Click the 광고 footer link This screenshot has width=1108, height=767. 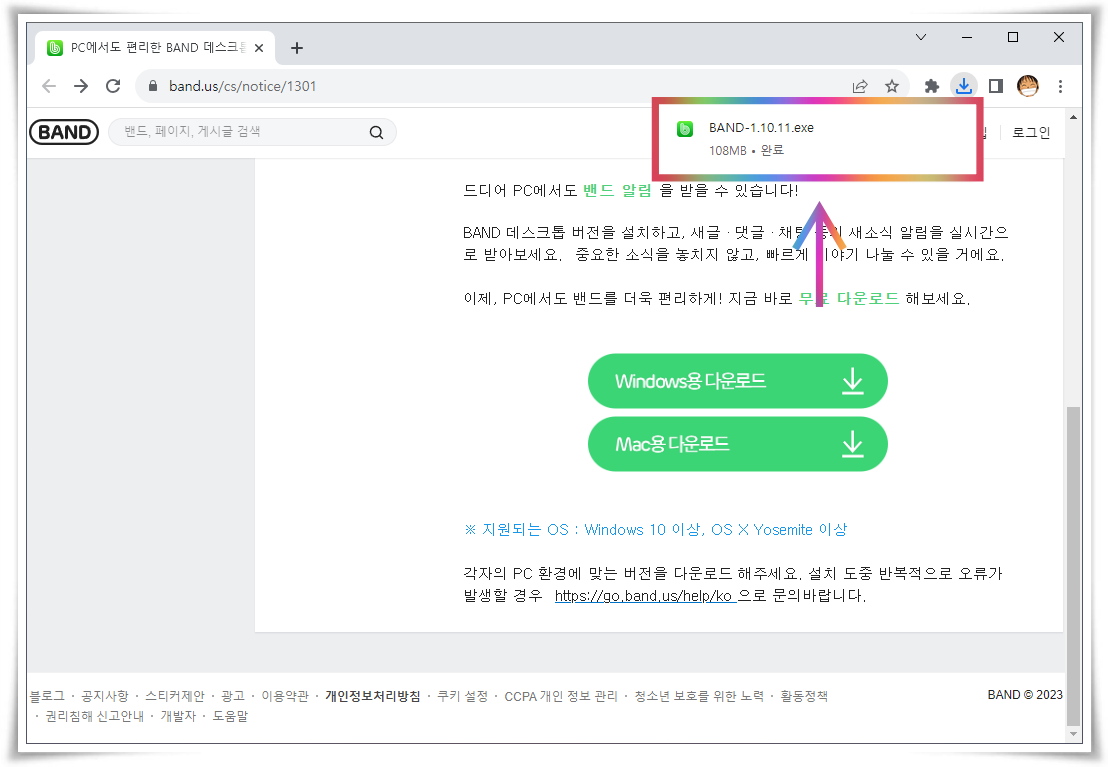point(232,696)
